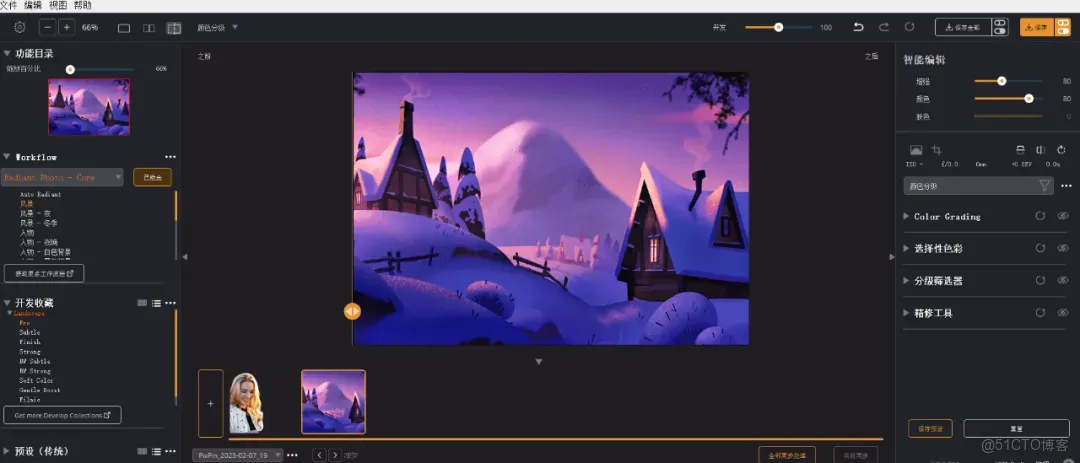This screenshot has height=463, width=1080.
Task: Click 获取更多工作流程 button
Action: click(x=44, y=274)
